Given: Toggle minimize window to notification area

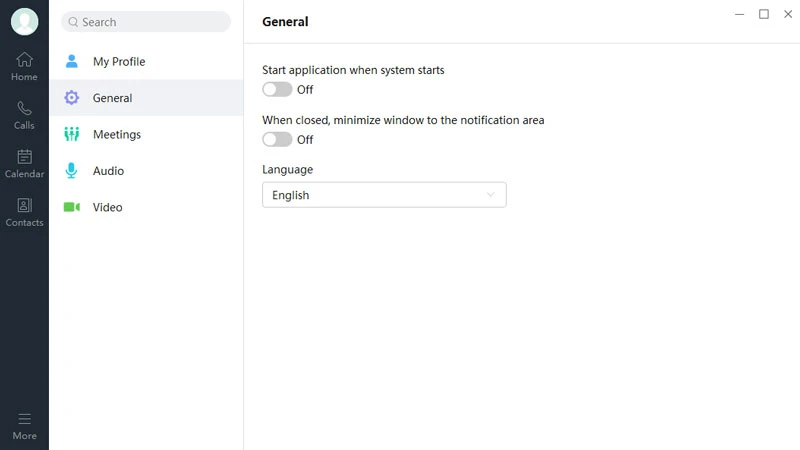Looking at the screenshot, I should tap(277, 140).
